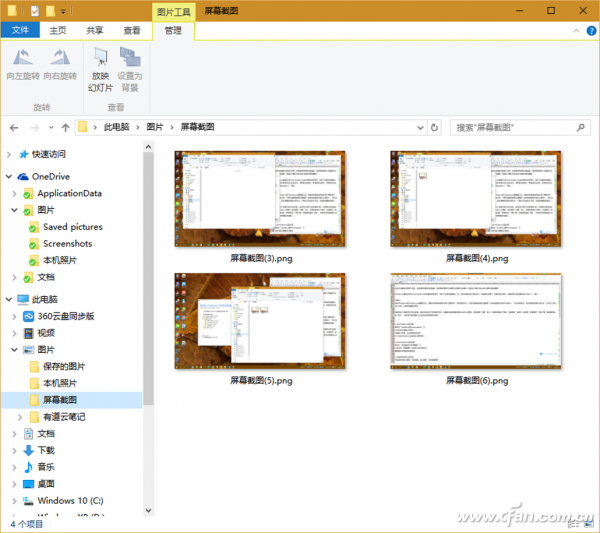Viewport: 600px width, 533px height.
Task: Collapse OneDrive 图片 folder
Action: tap(14, 210)
